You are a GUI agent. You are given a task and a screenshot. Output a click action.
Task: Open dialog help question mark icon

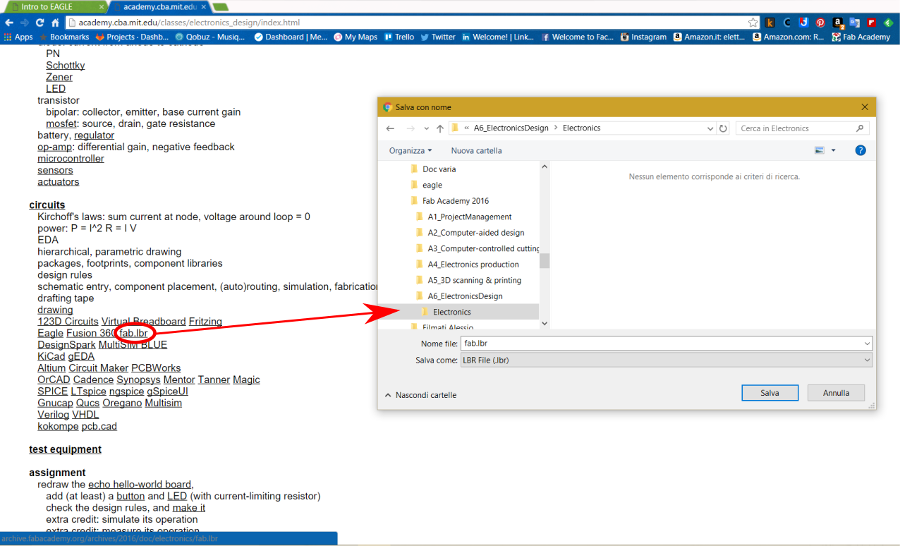click(x=860, y=150)
